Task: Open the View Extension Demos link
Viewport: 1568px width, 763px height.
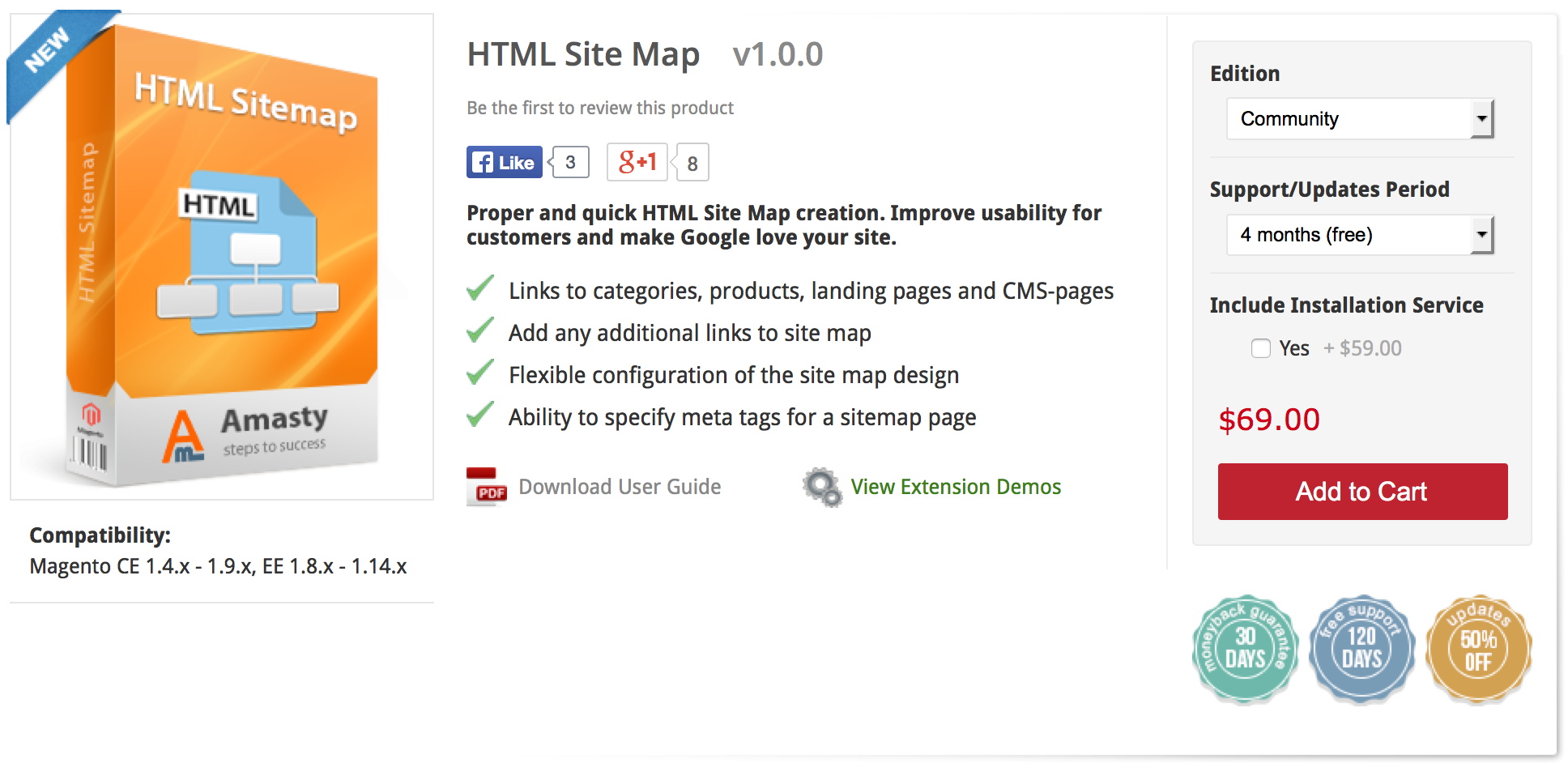Action: [x=956, y=487]
